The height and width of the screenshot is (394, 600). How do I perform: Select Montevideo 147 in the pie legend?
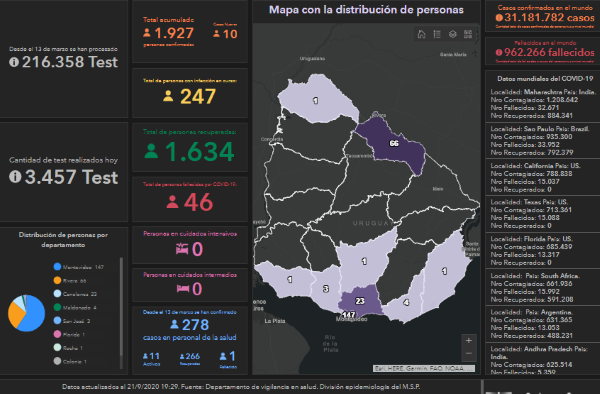point(79,267)
